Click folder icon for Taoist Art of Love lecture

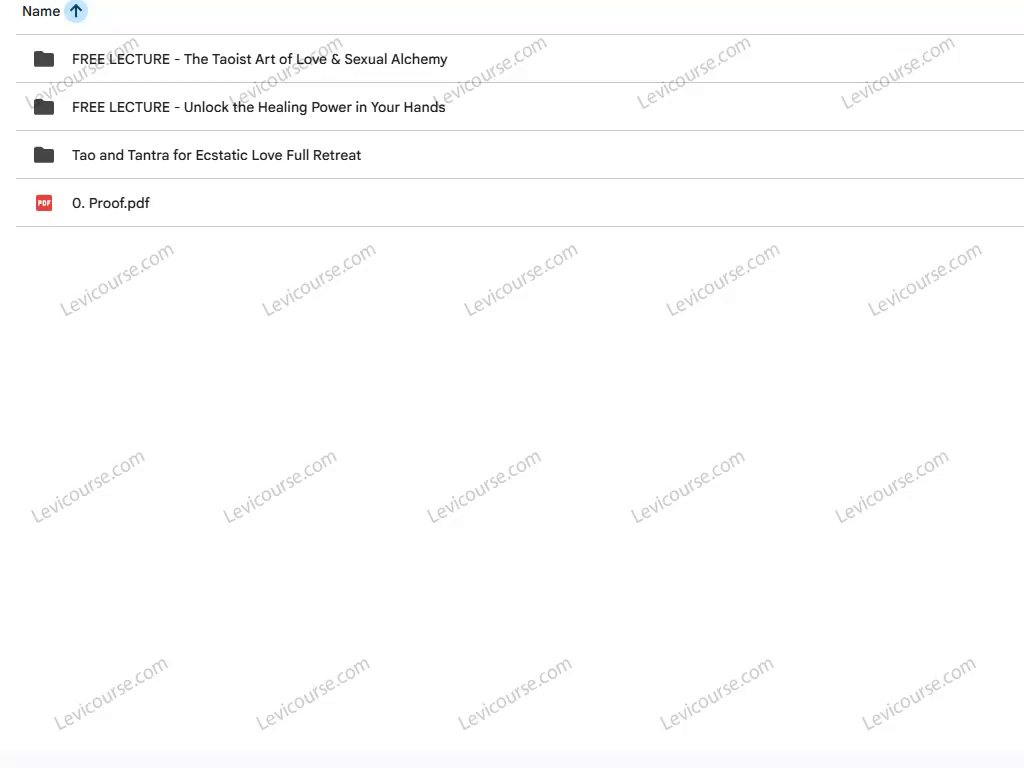click(x=44, y=59)
